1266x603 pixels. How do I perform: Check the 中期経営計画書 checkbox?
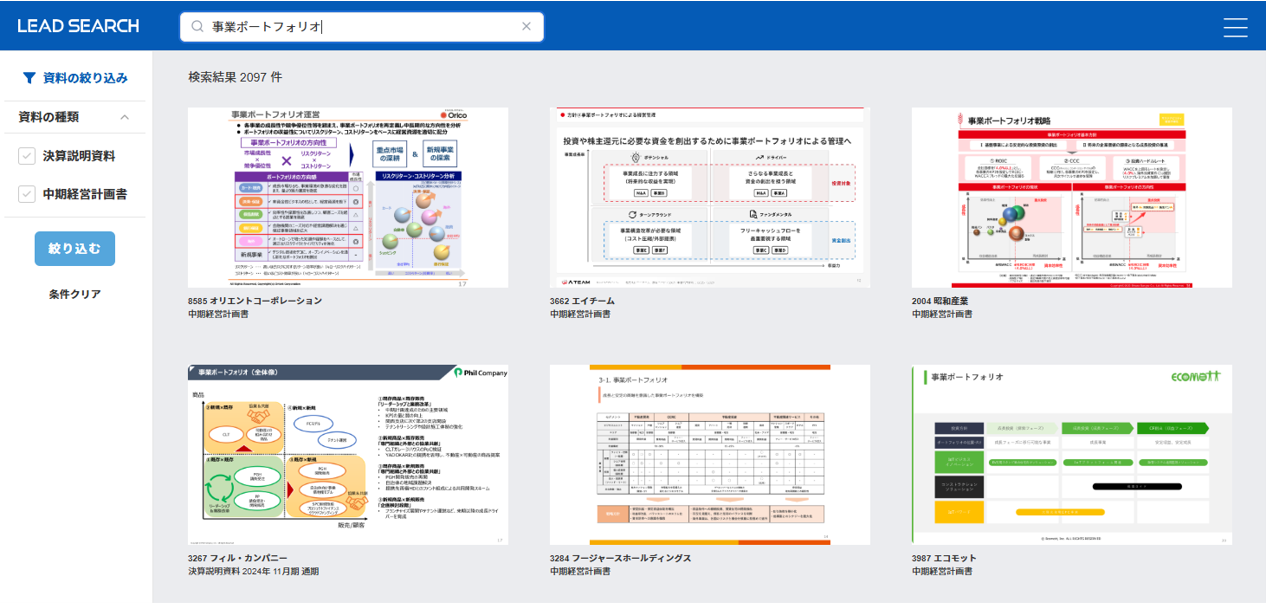click(27, 194)
